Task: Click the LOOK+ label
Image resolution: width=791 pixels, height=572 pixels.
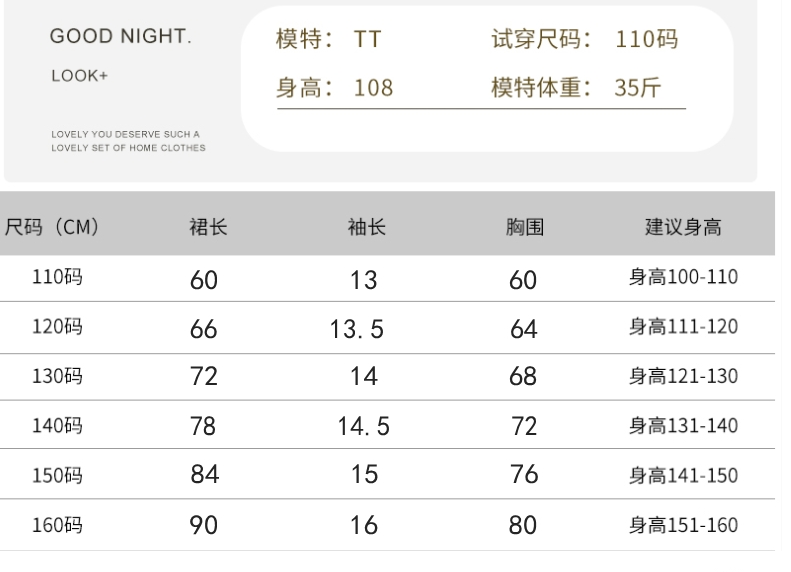Action: [80, 76]
